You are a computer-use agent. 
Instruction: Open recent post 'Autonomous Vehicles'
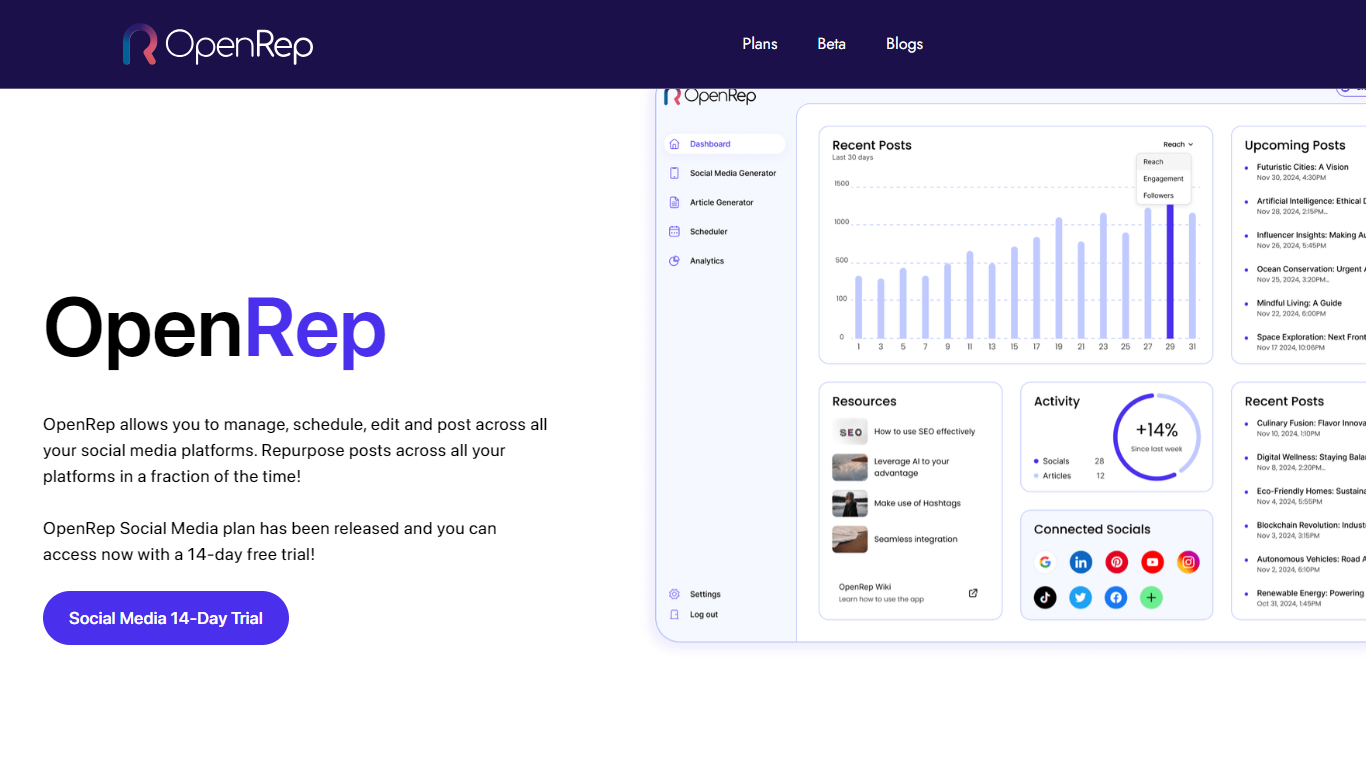click(x=1311, y=559)
